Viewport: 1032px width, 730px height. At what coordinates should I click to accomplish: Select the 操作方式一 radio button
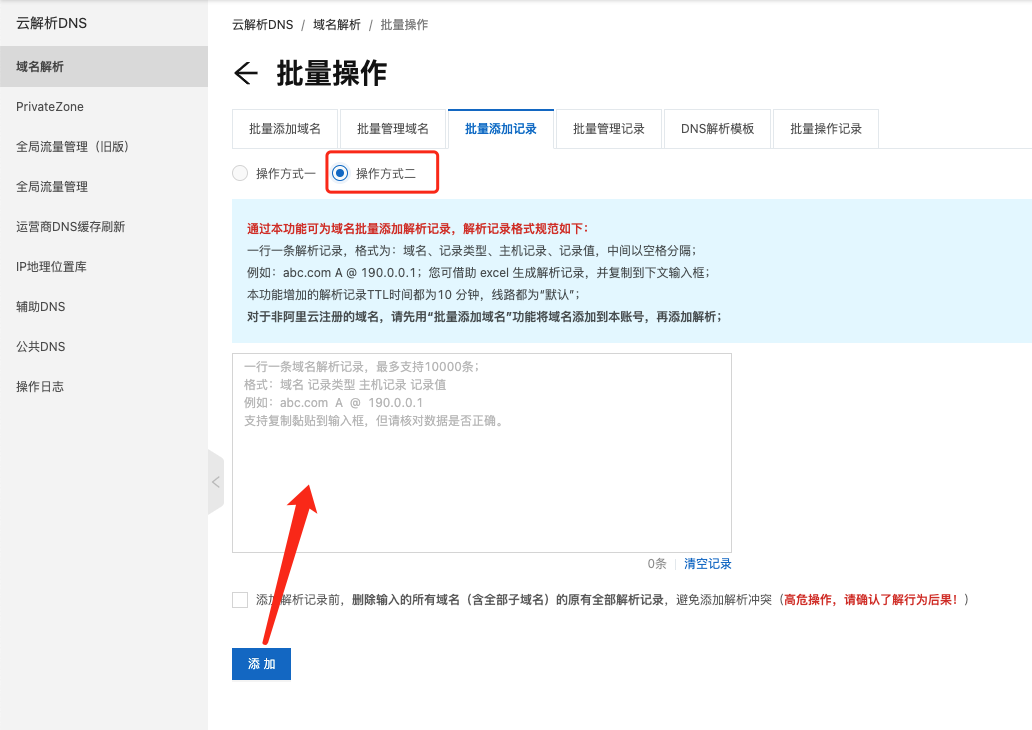click(240, 174)
